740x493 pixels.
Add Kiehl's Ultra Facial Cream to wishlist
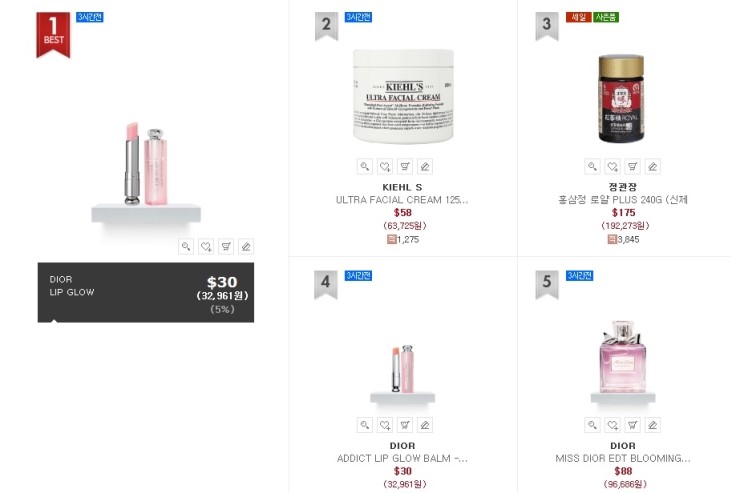pos(385,167)
